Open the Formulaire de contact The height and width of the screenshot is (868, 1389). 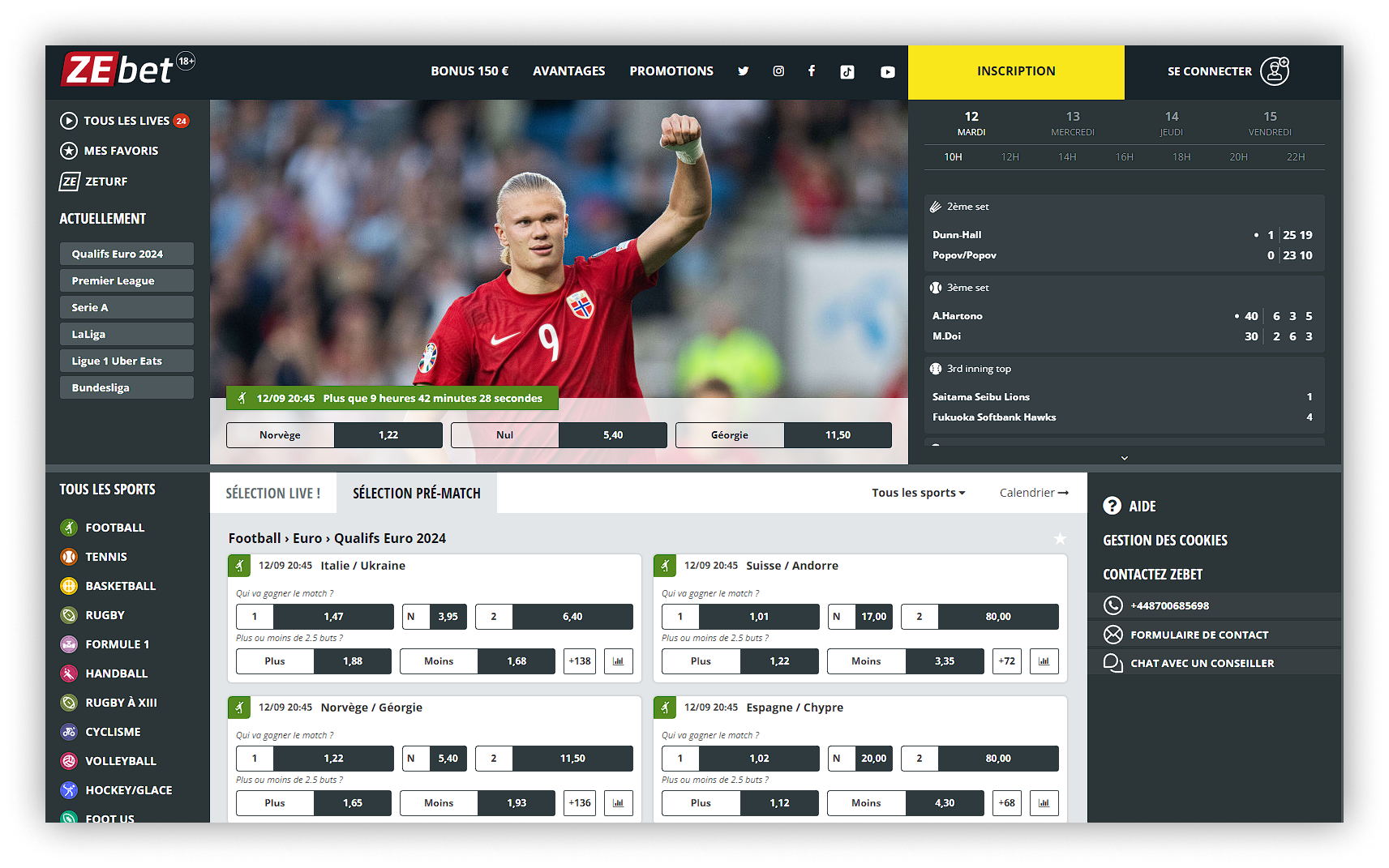click(x=1198, y=635)
